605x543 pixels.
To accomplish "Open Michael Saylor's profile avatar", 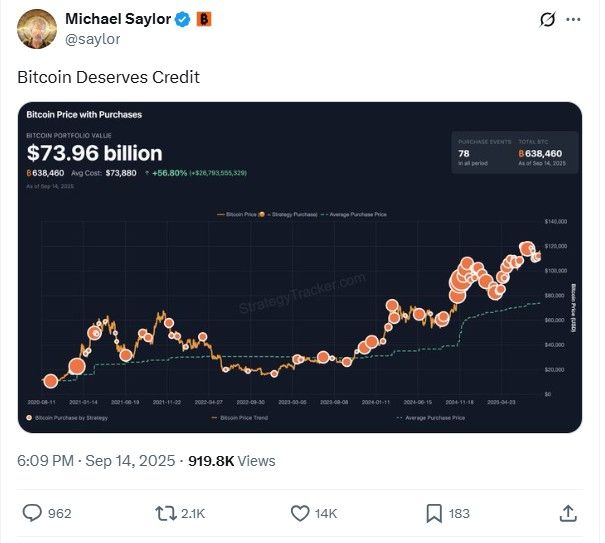I will (37, 29).
